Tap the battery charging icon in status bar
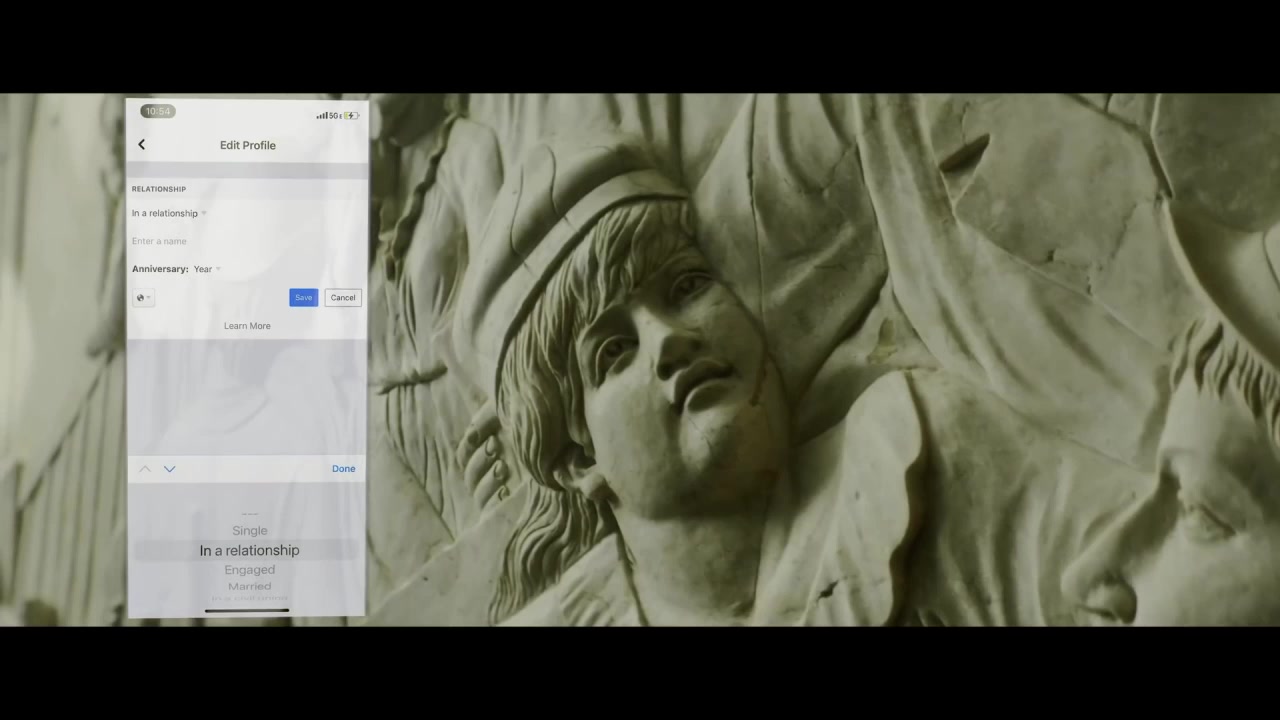The width and height of the screenshot is (1280, 720). coord(352,116)
